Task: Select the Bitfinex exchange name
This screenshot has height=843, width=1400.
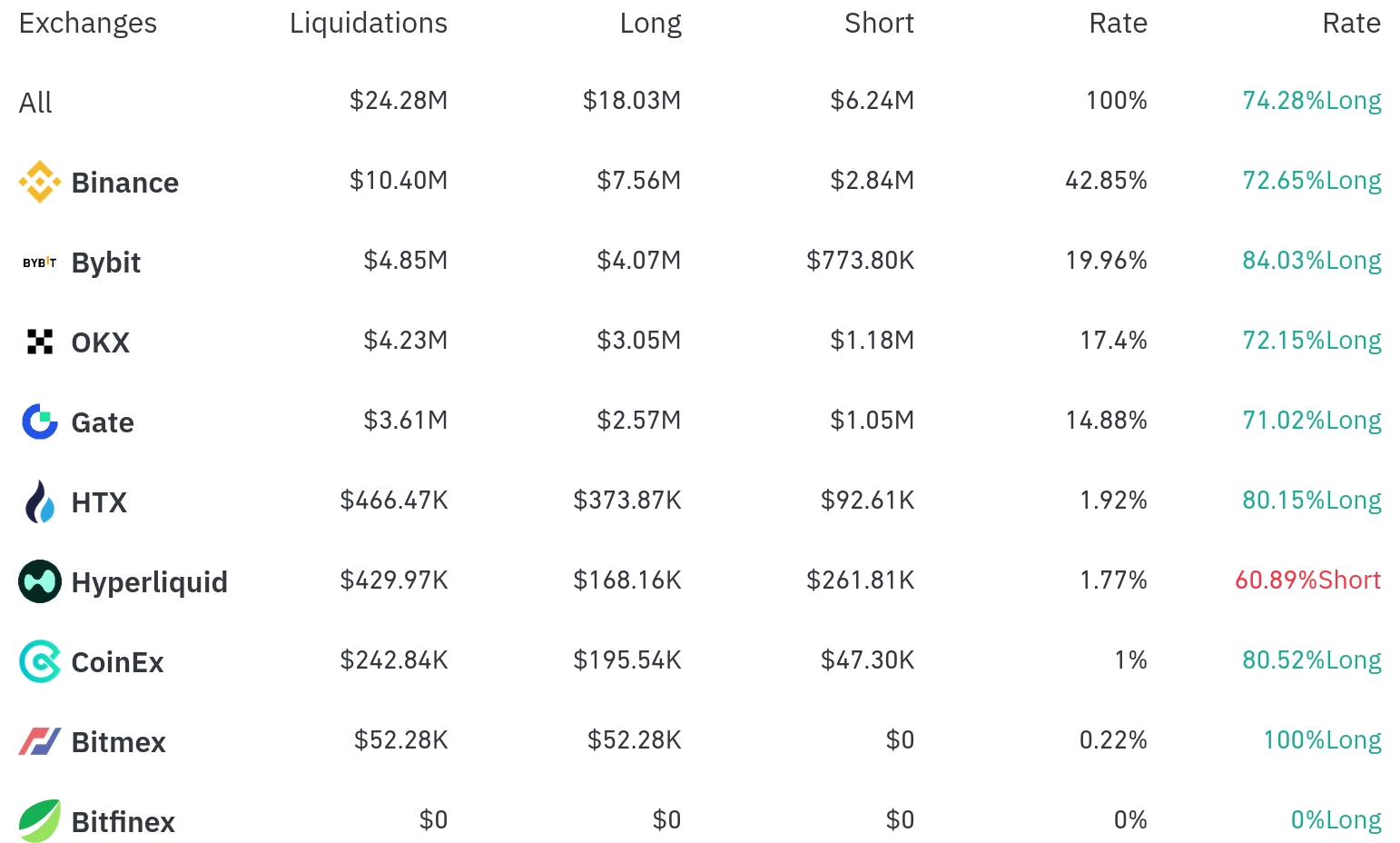Action: tap(123, 822)
